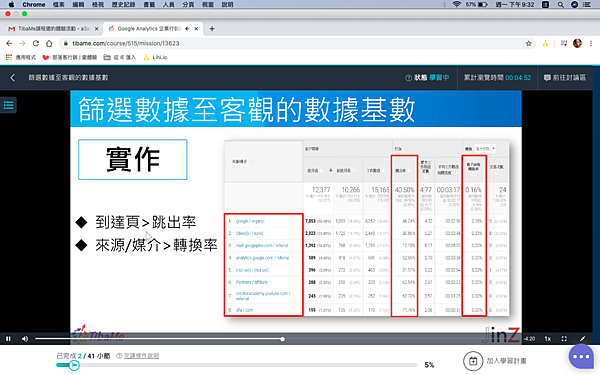The height and width of the screenshot is (375, 600).
Task: Open the pencil note tool in player
Action: point(582,339)
